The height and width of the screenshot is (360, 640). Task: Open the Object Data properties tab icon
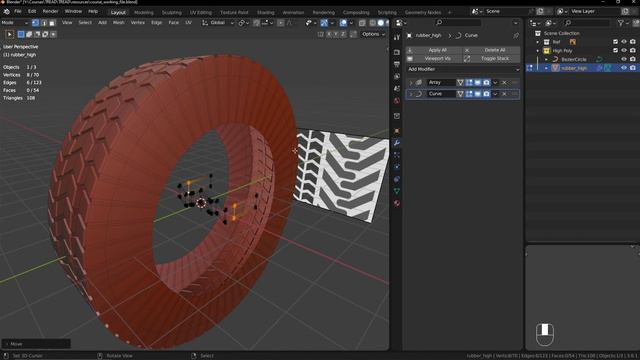coord(397,191)
